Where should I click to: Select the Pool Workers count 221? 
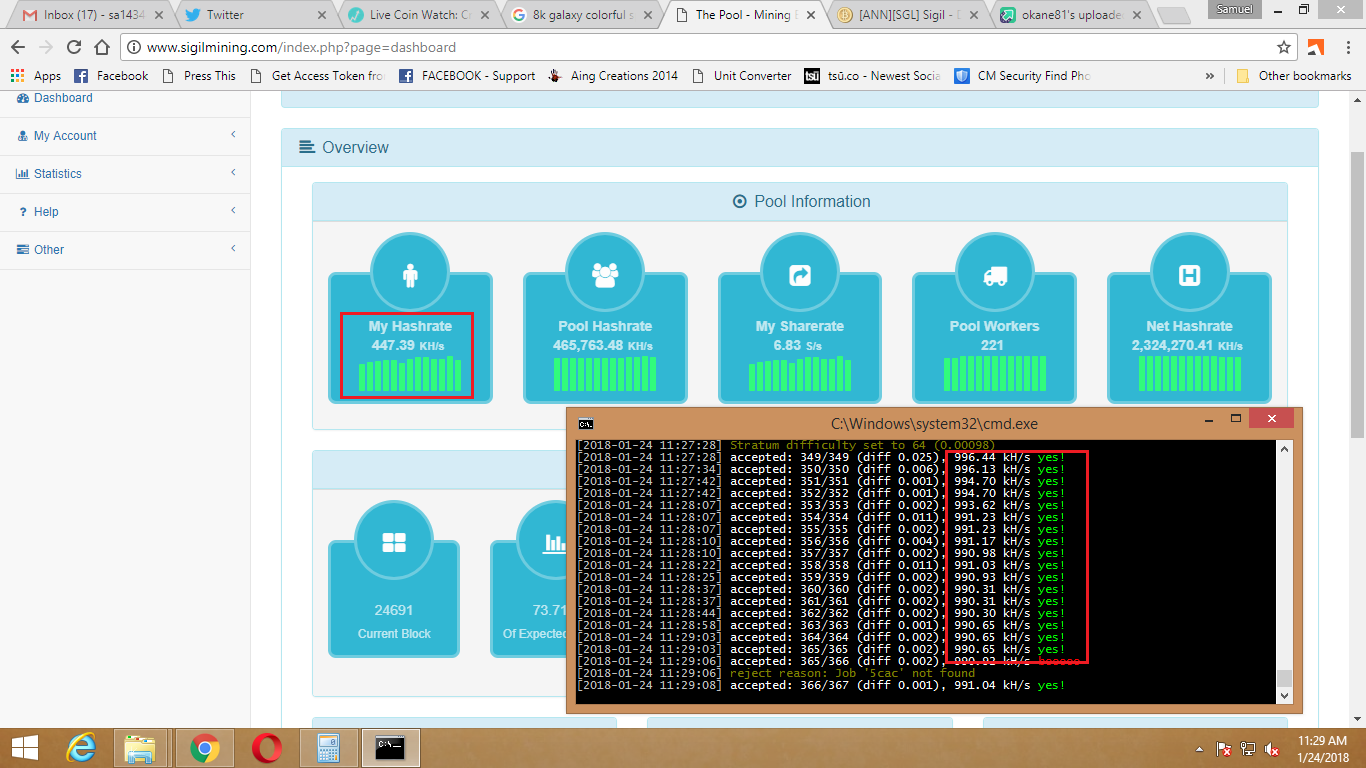[x=994, y=345]
